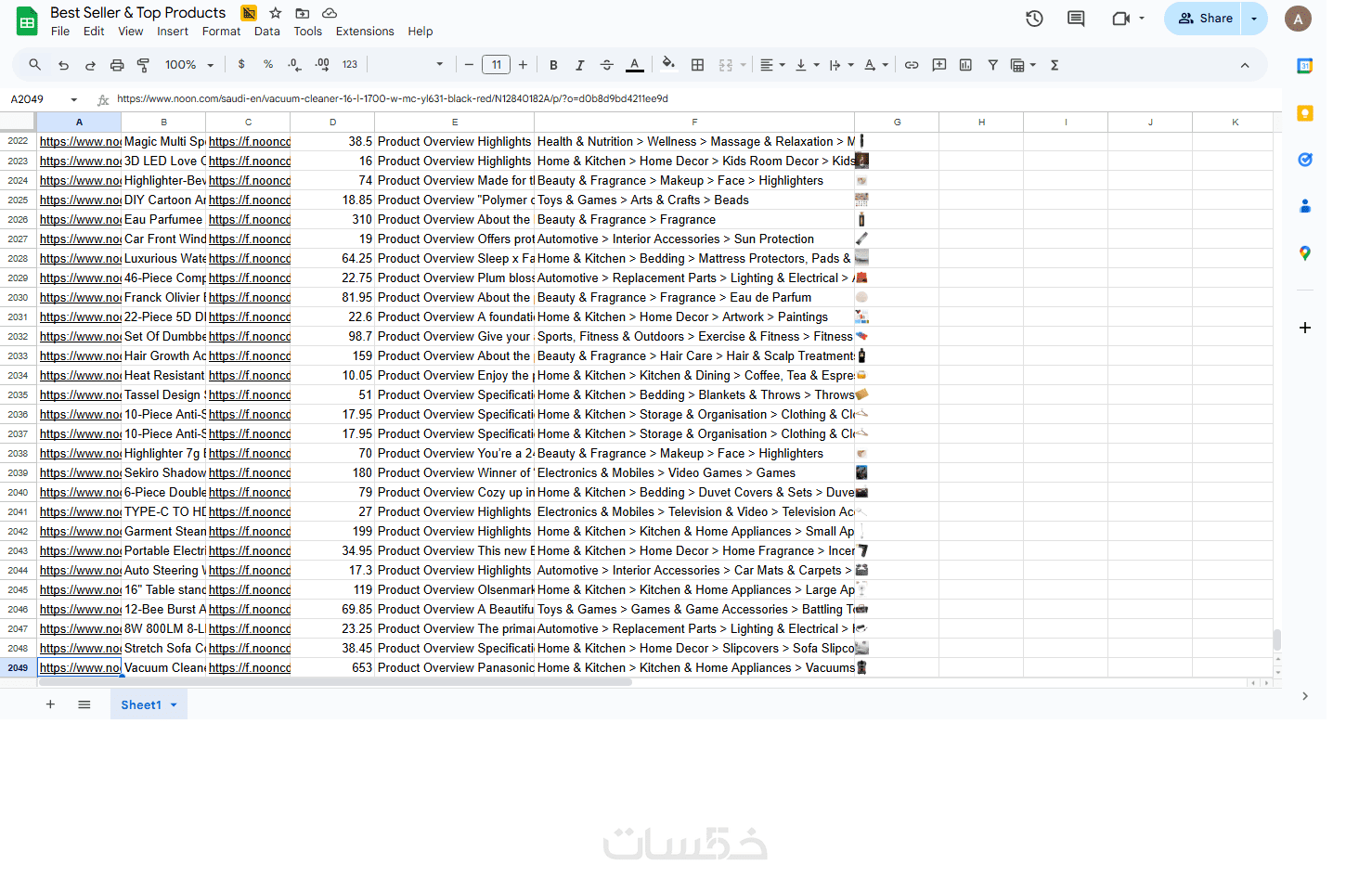Insert a link from the toolbar
This screenshot has height=878, width=1372.
912,65
